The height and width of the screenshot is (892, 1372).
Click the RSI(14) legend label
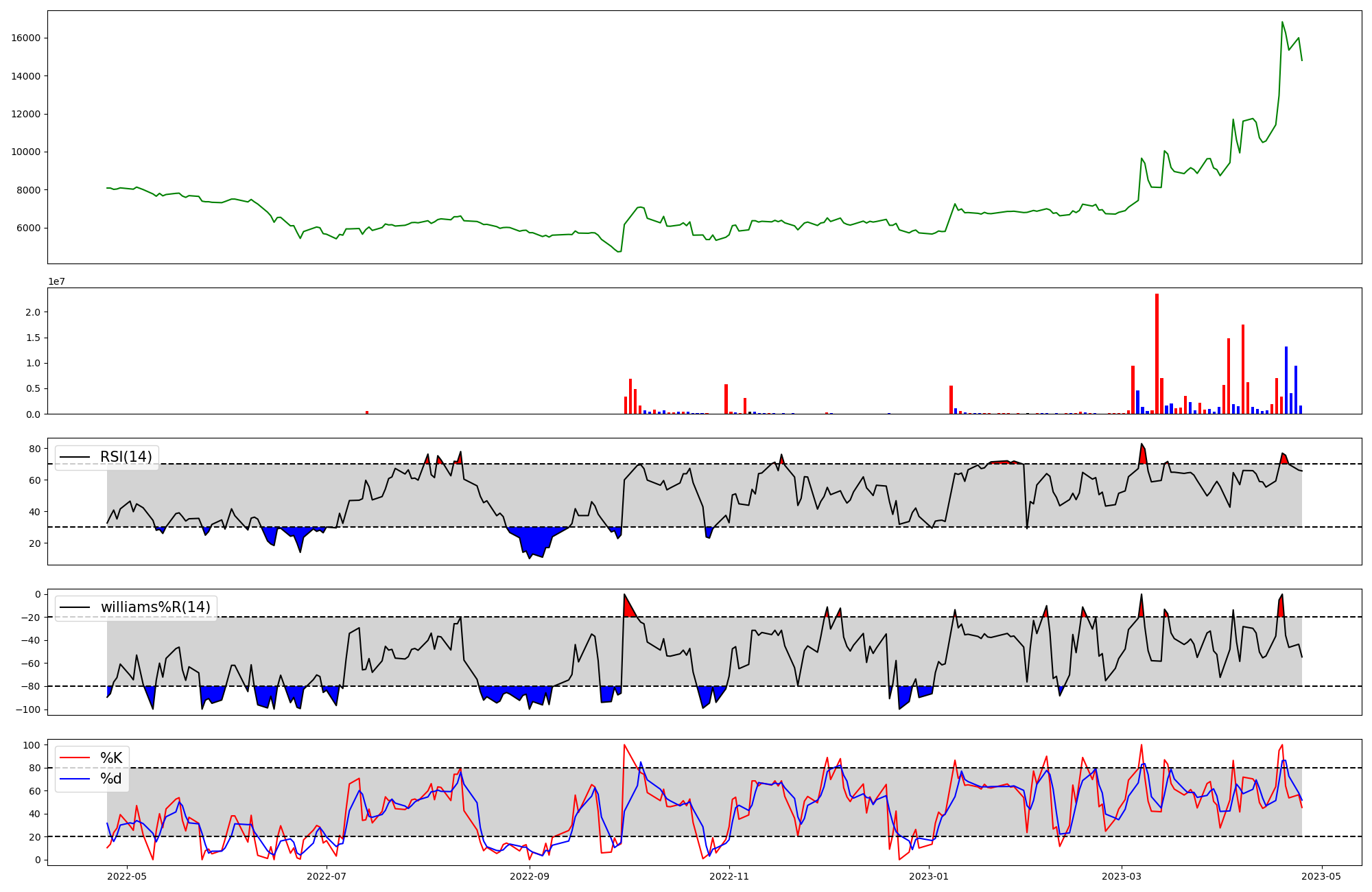[126, 457]
